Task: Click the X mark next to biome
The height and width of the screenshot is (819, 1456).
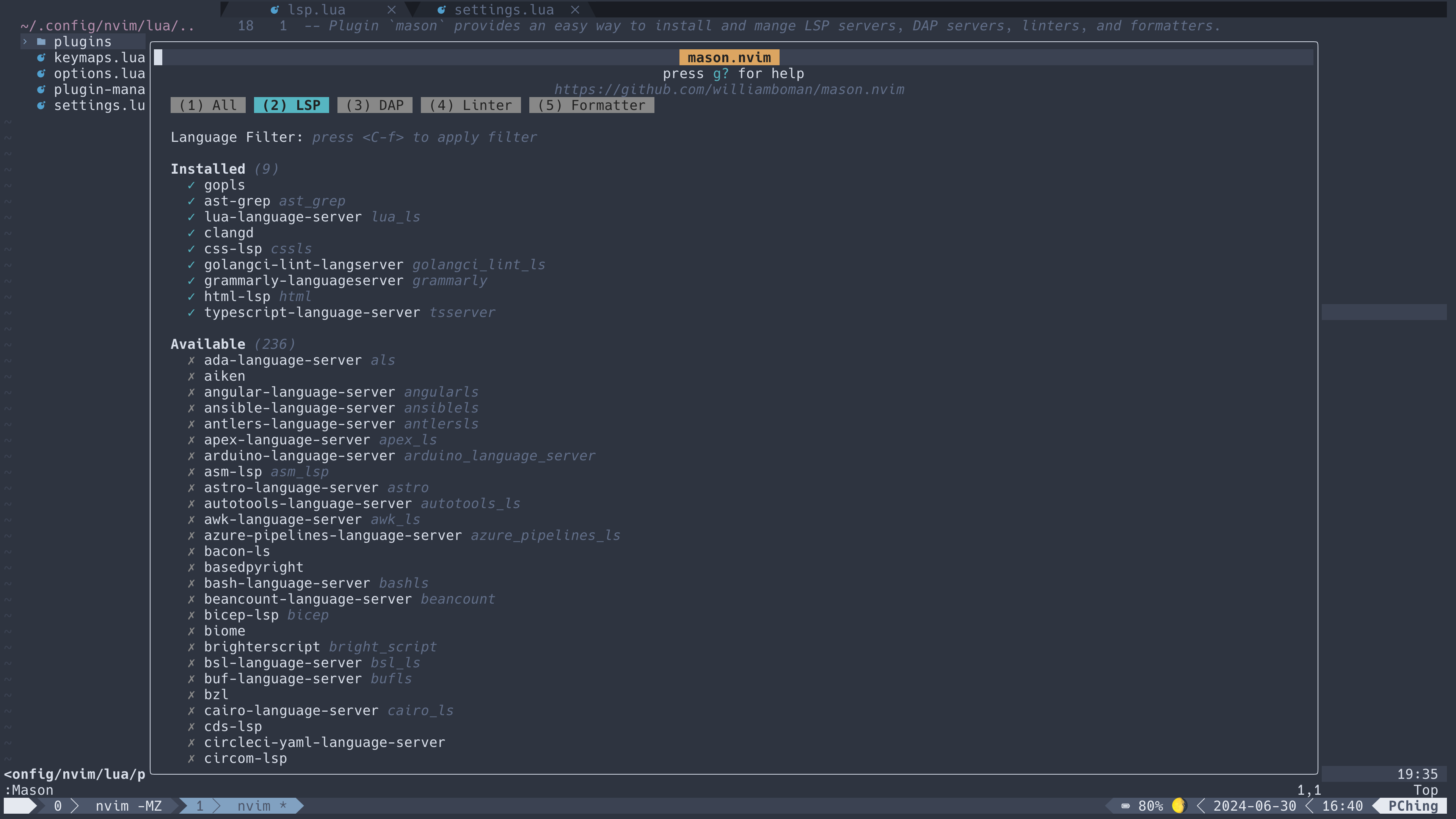Action: click(x=191, y=631)
